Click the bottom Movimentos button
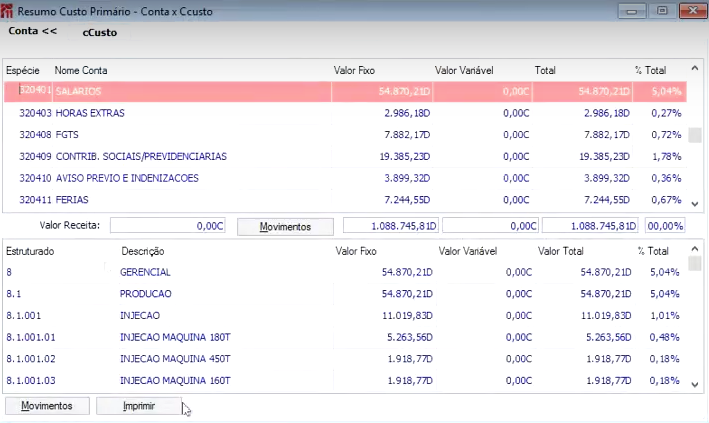Viewport: 709px width, 423px height. coord(47,406)
